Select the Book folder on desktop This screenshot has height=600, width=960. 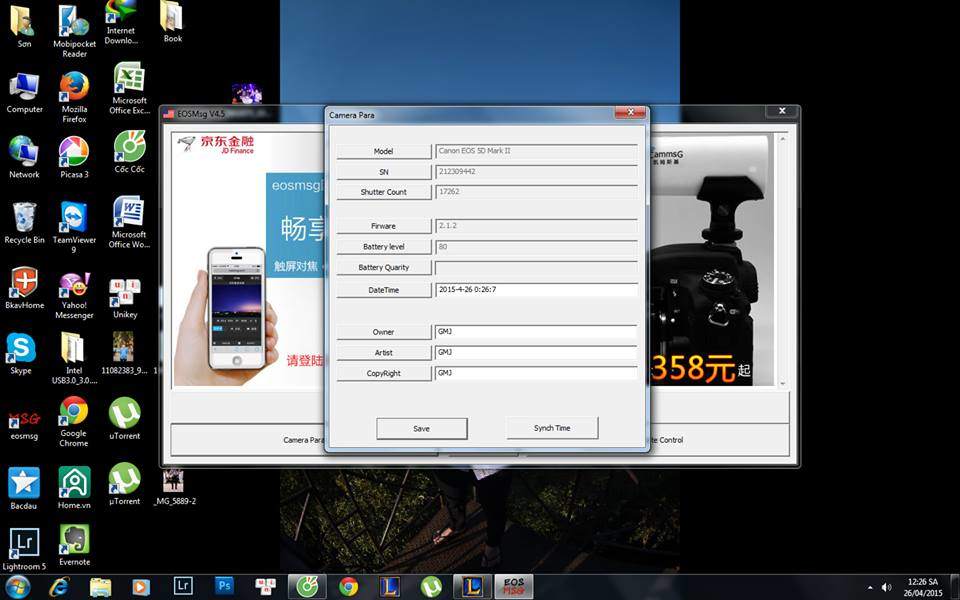(x=172, y=22)
